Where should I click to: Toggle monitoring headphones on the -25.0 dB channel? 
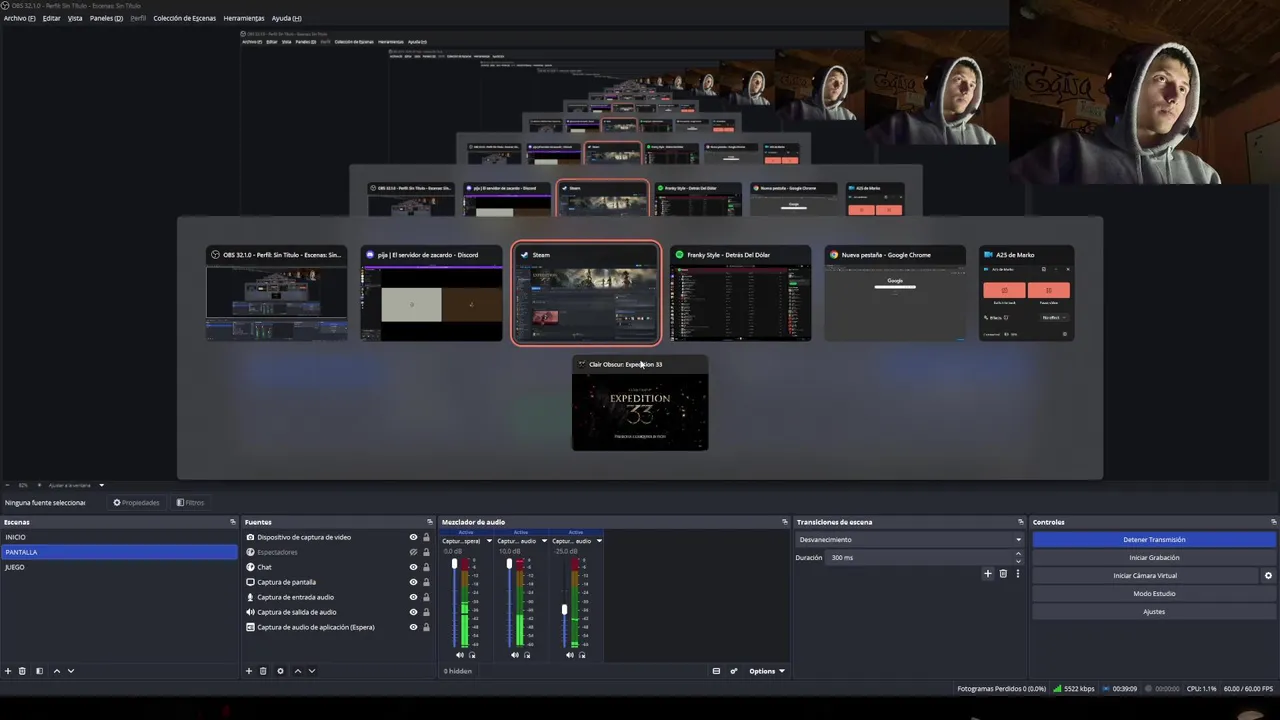(582, 655)
